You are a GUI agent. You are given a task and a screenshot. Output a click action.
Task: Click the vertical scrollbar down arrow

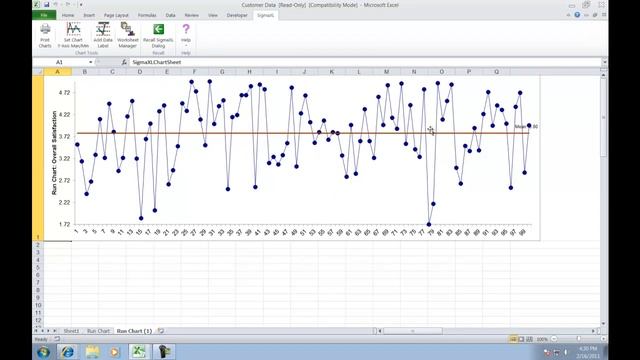point(604,324)
